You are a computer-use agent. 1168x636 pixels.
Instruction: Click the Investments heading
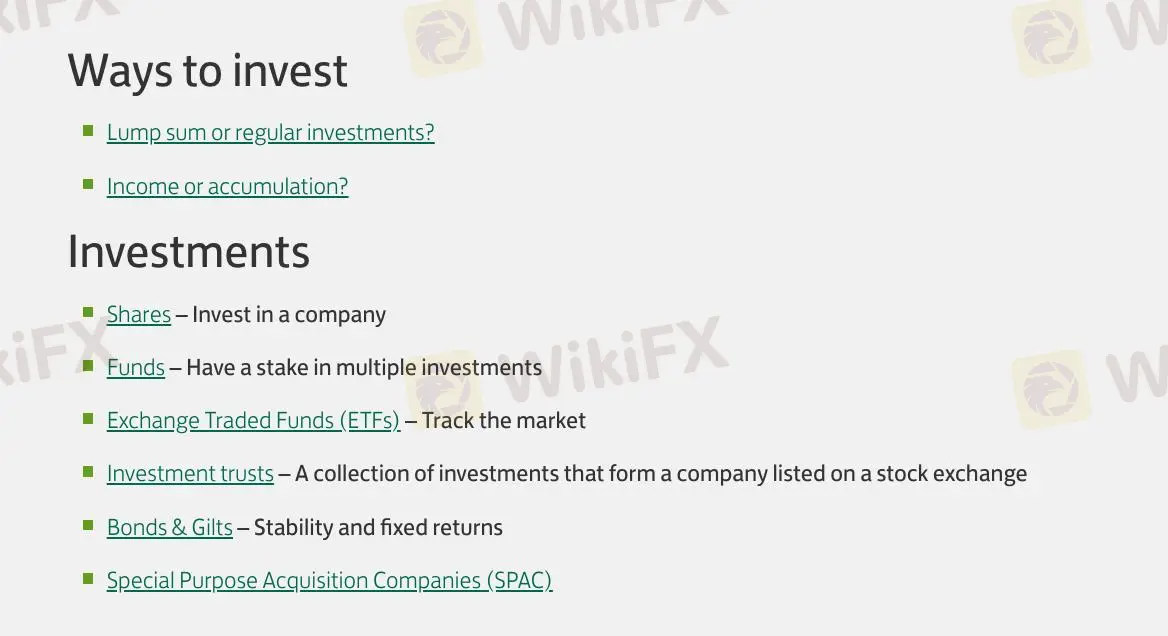tap(188, 252)
